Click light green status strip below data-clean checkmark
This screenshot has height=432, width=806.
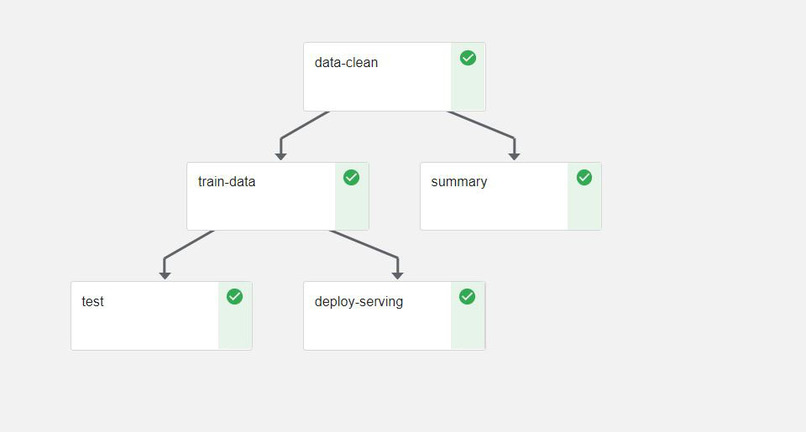tap(468, 89)
